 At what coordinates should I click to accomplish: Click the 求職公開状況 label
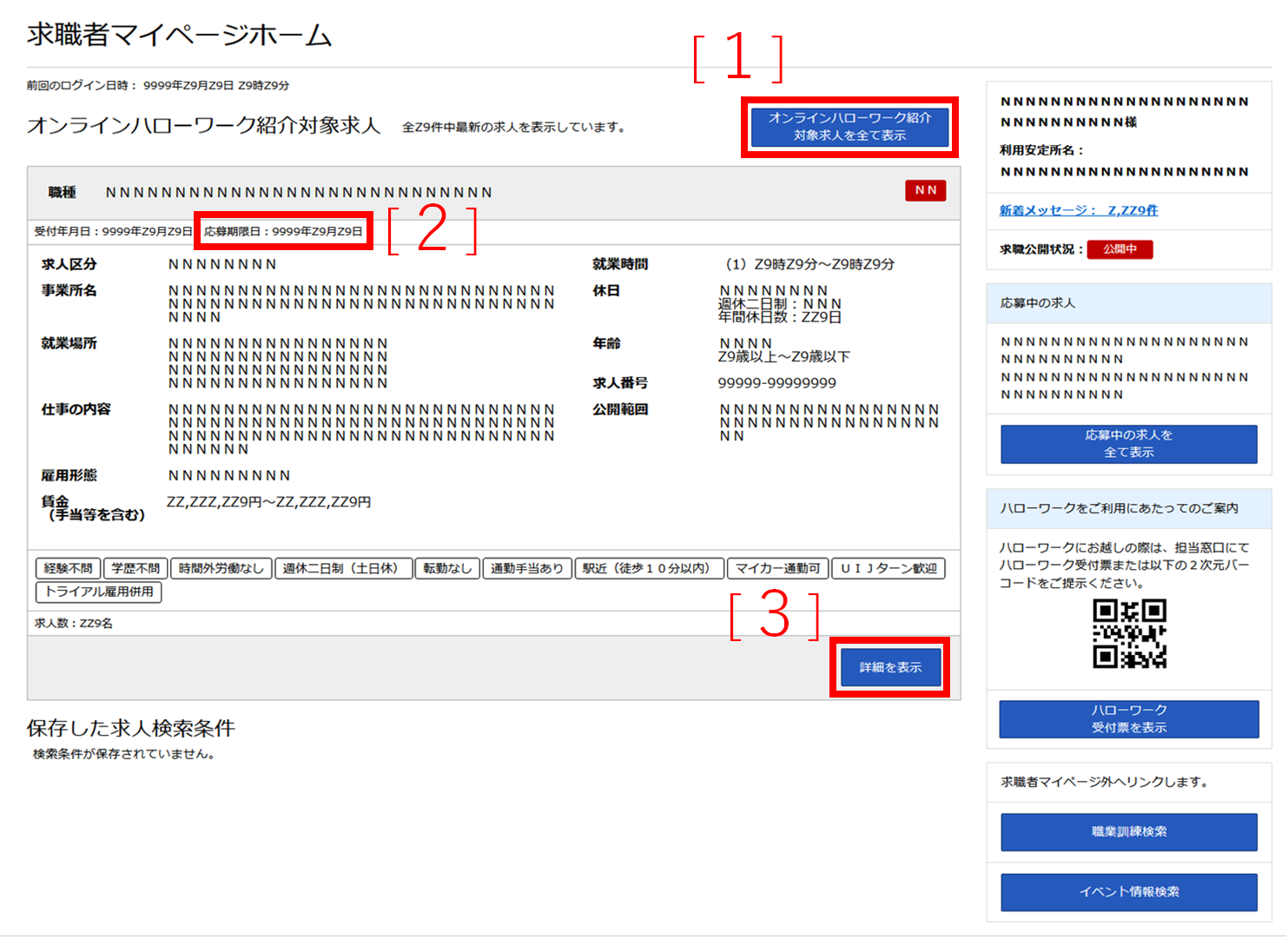coord(1041,249)
